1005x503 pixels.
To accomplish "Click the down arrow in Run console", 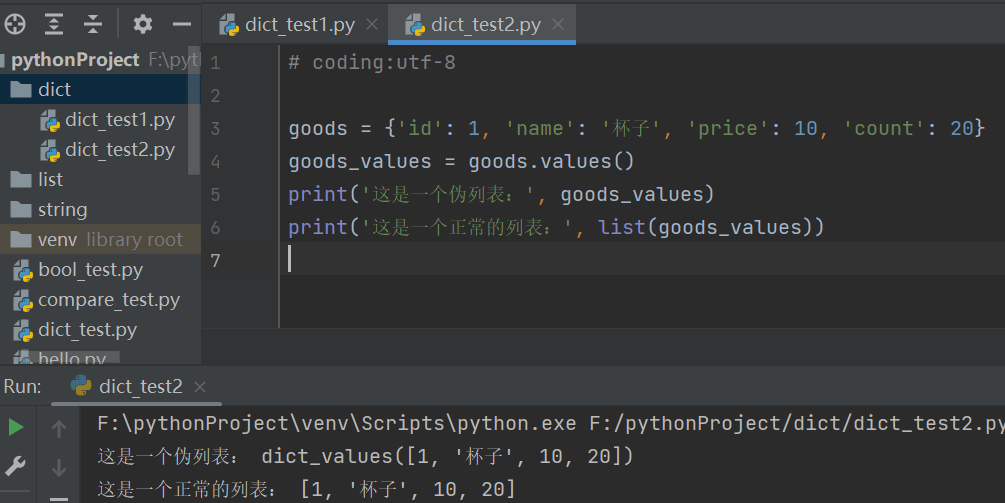I will (59, 467).
